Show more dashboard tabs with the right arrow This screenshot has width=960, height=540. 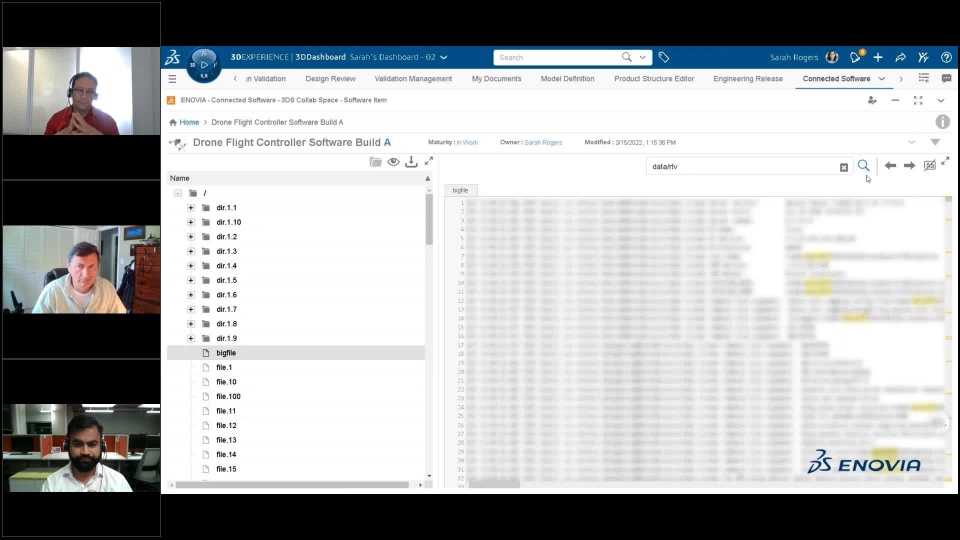tap(901, 79)
